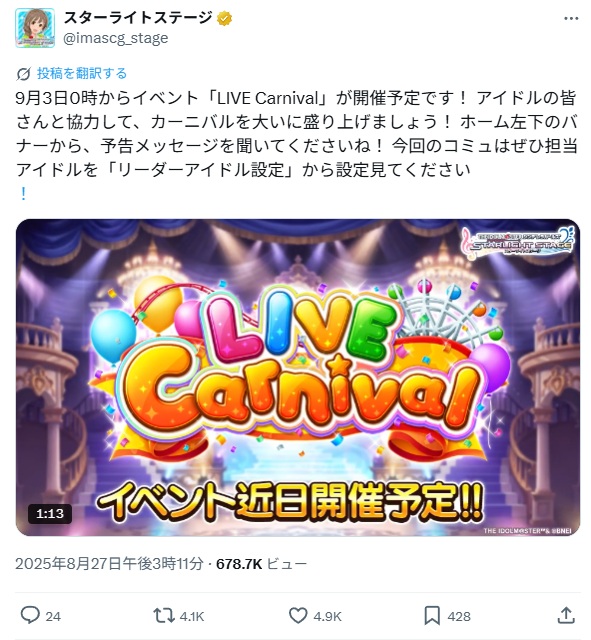Click the repost arrows icon

164,616
